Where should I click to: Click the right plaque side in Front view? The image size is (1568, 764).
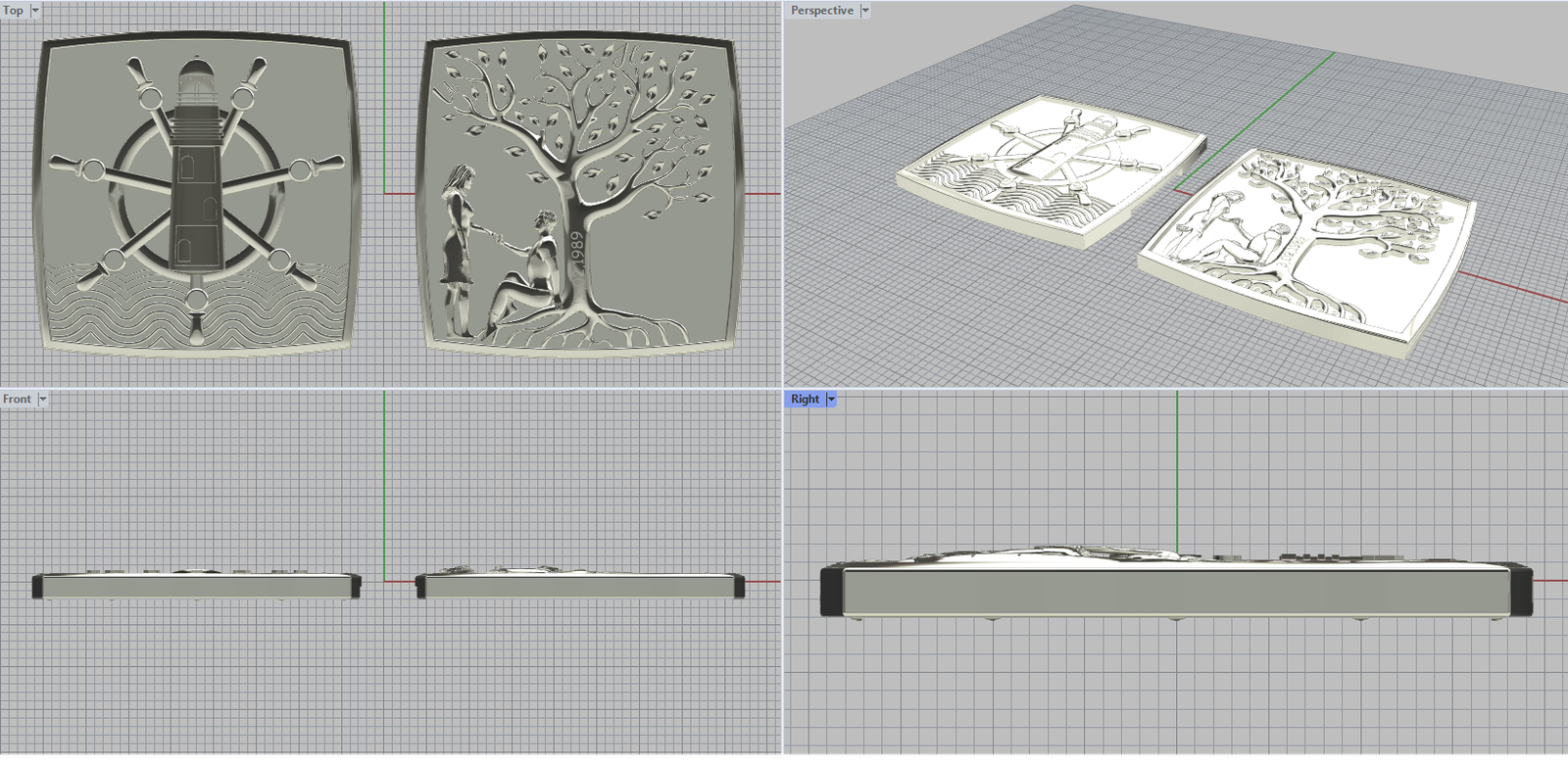(x=578, y=586)
